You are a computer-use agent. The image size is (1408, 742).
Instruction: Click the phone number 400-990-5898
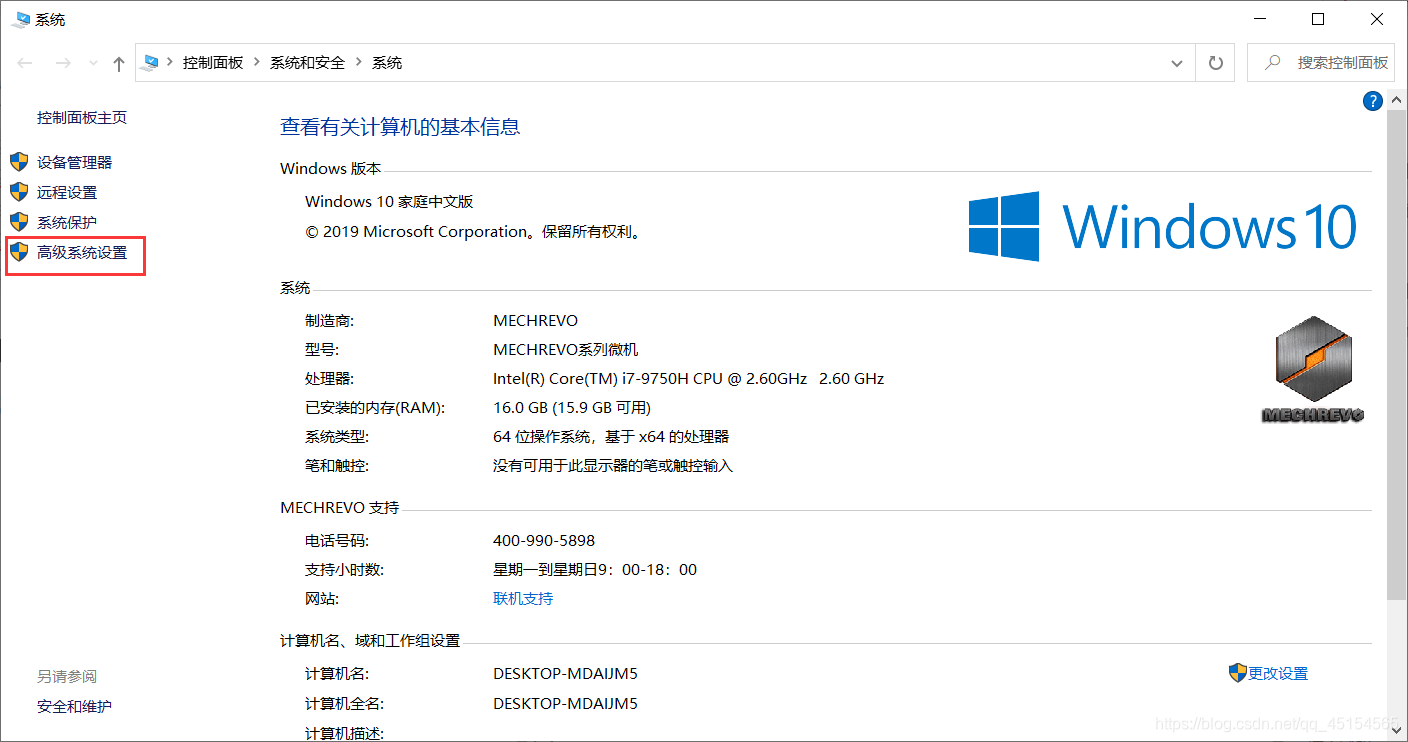tap(544, 540)
